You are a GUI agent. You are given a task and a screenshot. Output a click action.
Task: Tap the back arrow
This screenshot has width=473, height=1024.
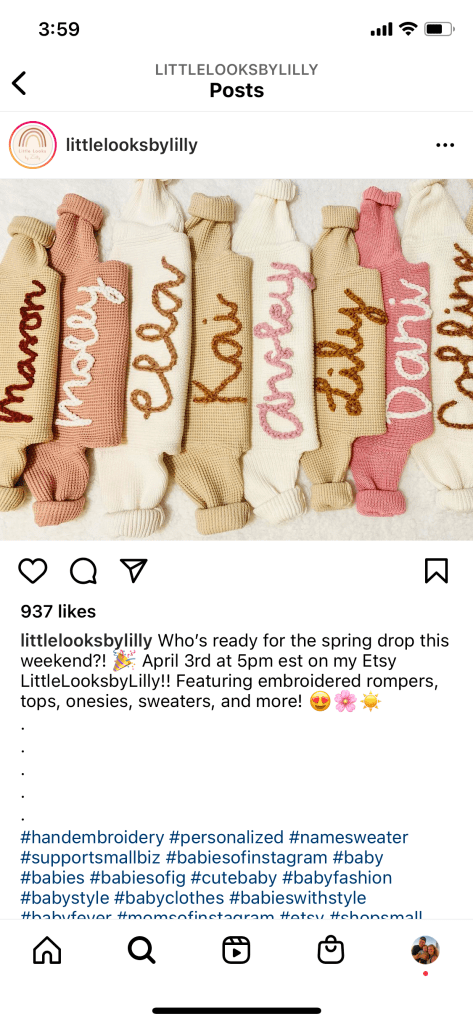[20, 83]
